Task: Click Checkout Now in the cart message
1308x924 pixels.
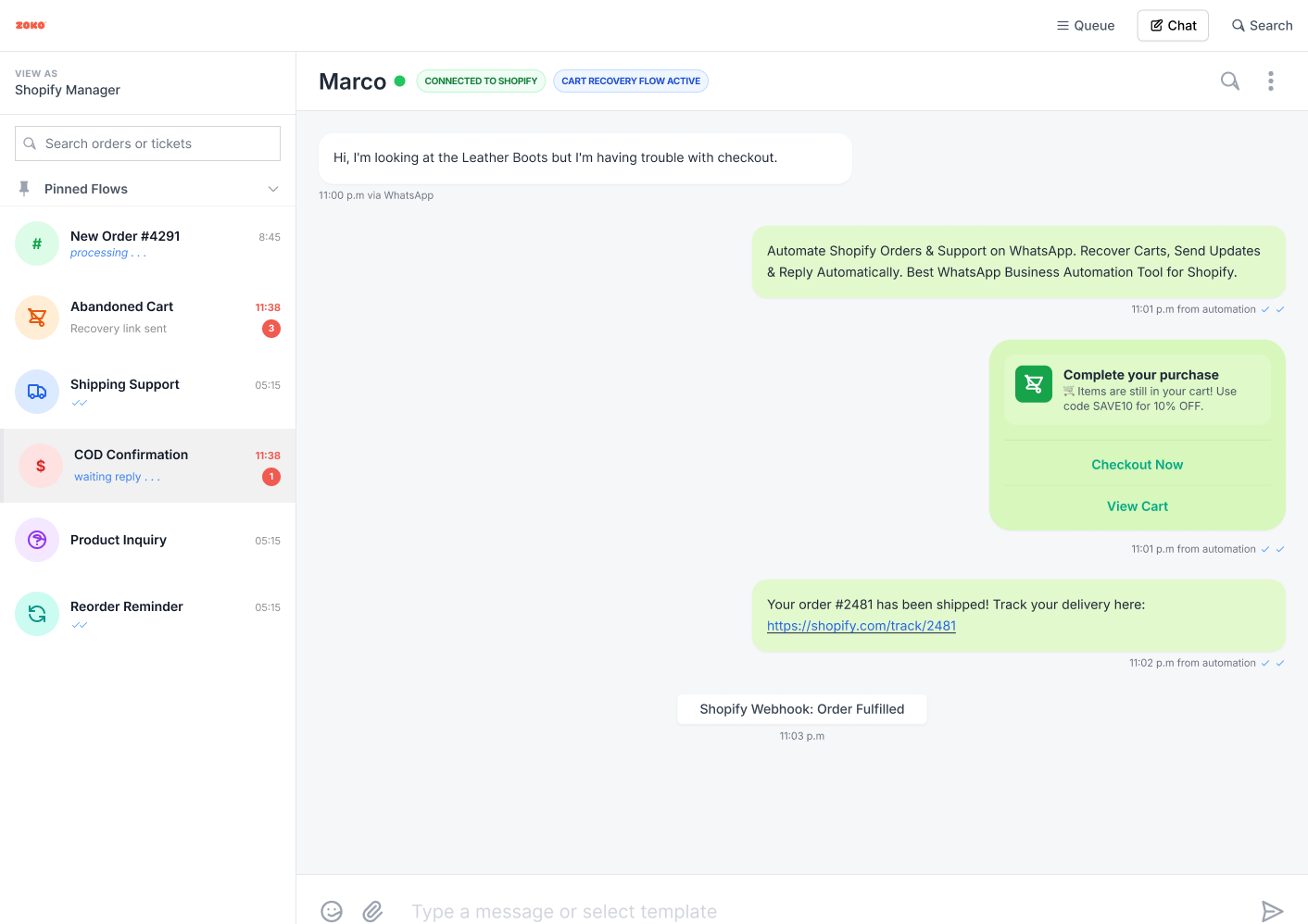Action: click(1138, 465)
